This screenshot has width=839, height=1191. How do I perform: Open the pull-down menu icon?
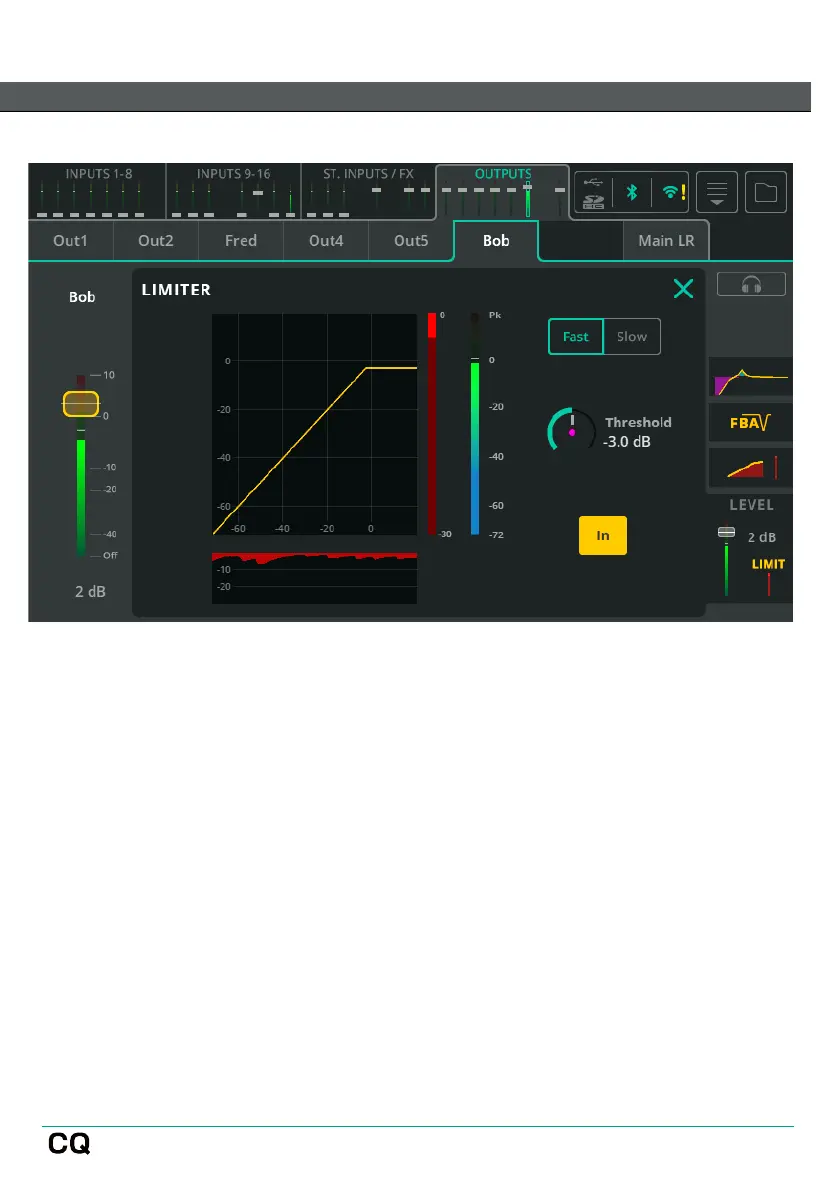tap(717, 192)
